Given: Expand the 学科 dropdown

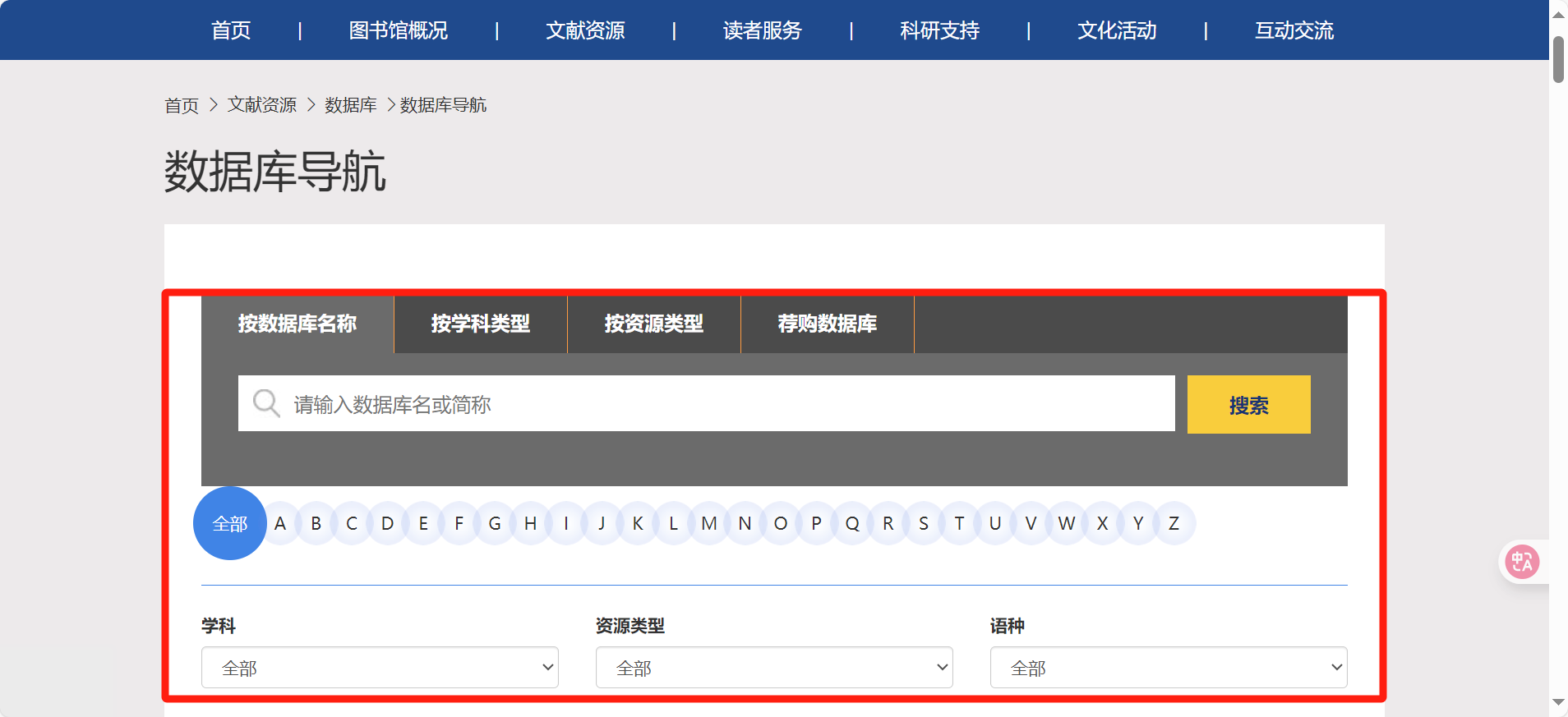Looking at the screenshot, I should tap(380, 668).
